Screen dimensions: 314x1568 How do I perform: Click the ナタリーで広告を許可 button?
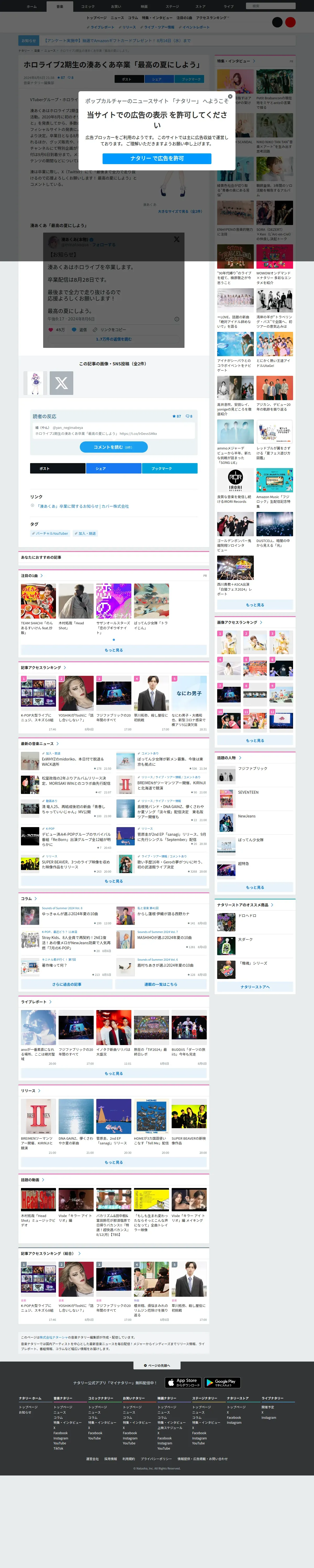(157, 158)
